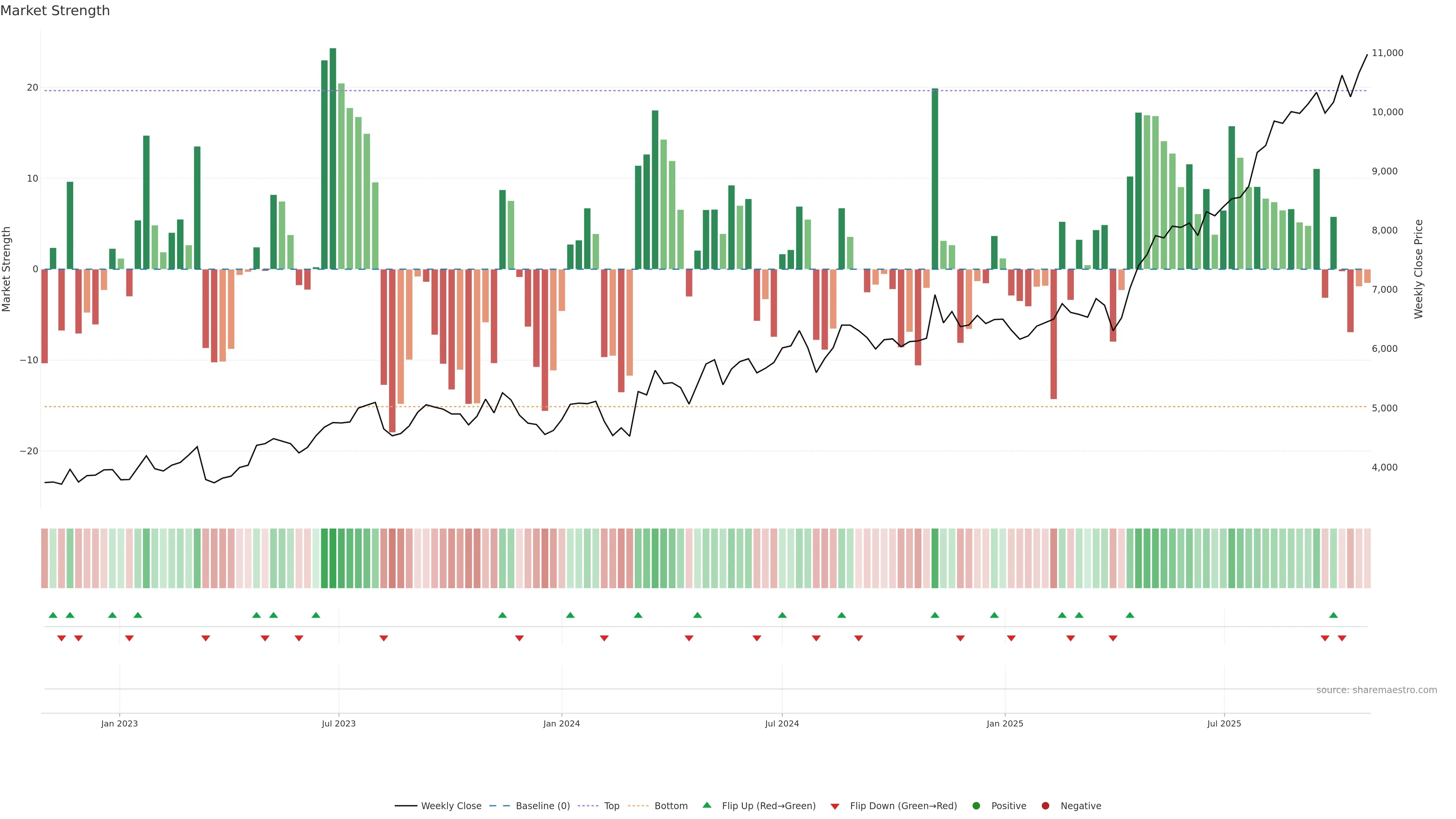
Task: Click Flip Up green triangle legend icon
Action: point(706,805)
